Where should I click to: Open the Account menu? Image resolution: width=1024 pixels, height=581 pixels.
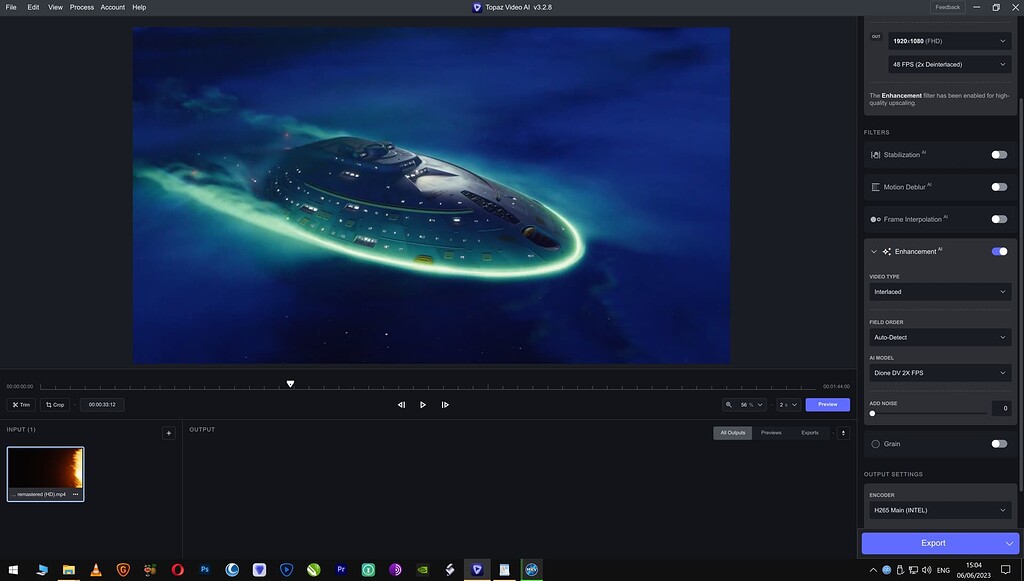[112, 7]
